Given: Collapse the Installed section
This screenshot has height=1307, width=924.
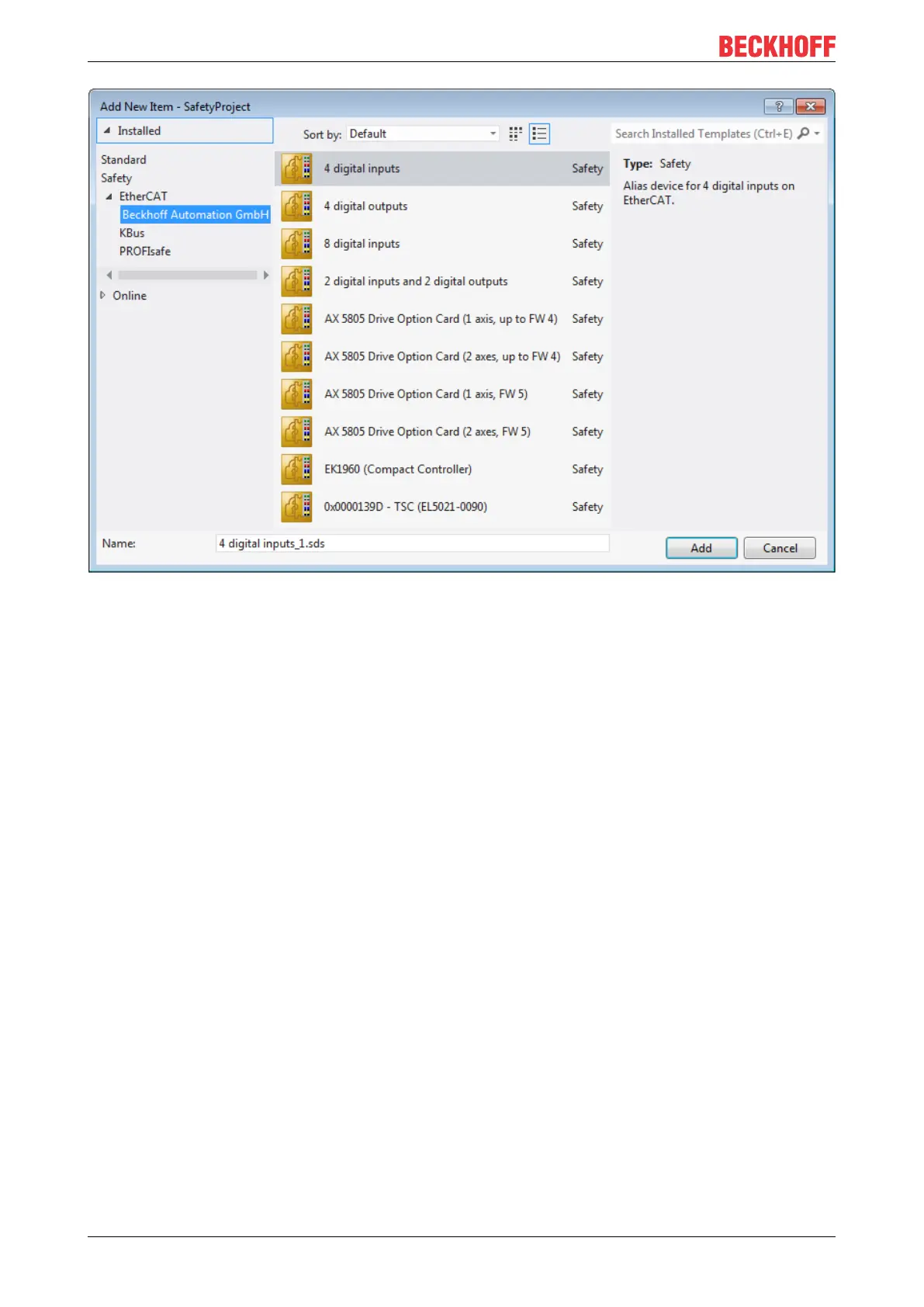Looking at the screenshot, I should pos(107,131).
